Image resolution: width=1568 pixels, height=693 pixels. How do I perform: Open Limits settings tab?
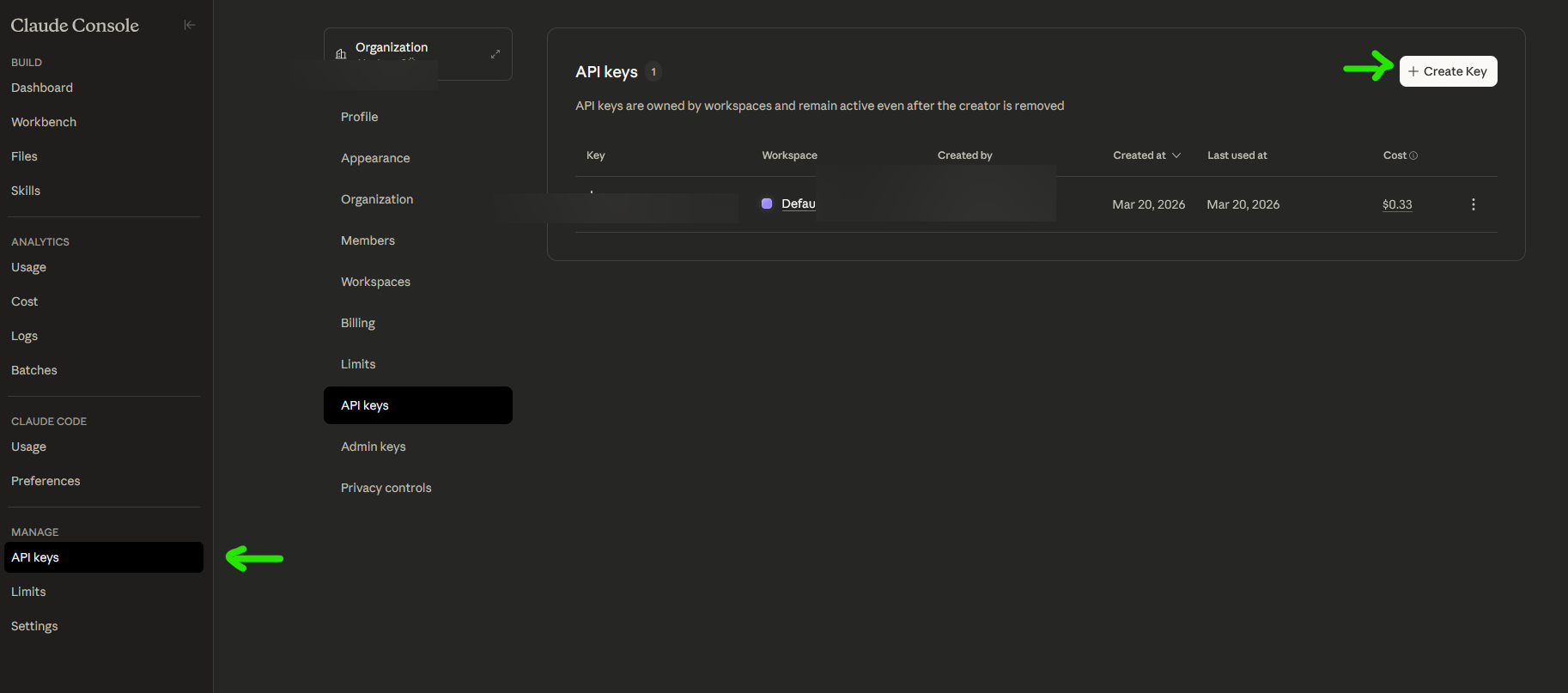(358, 364)
